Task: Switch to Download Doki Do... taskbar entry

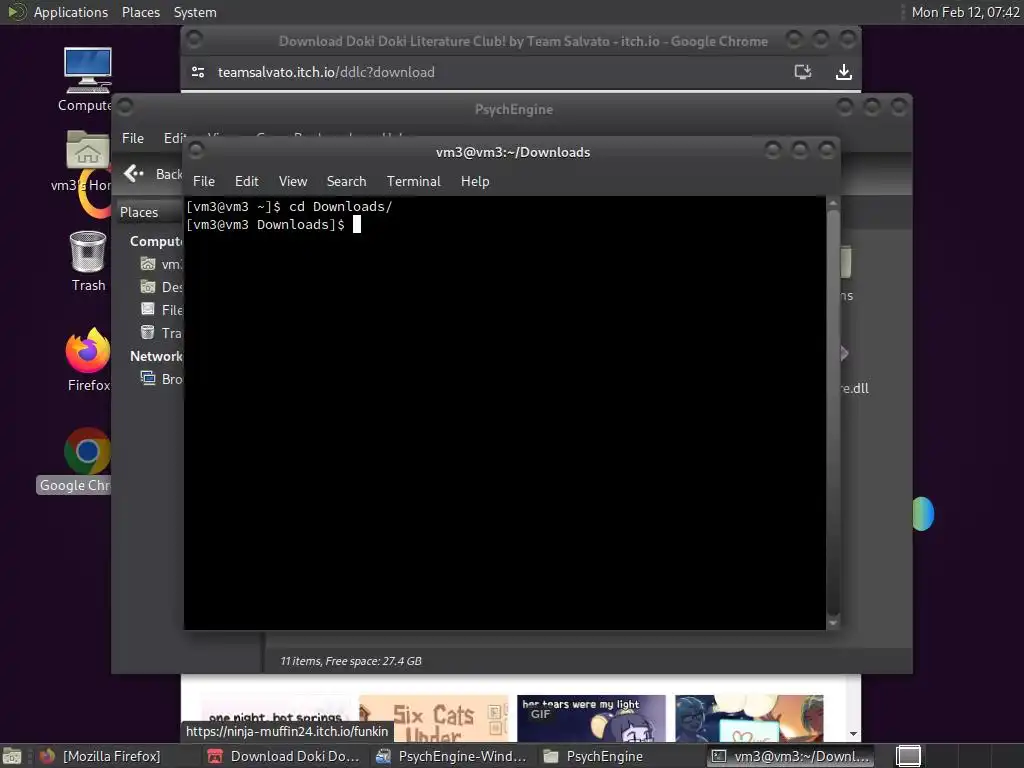Action: 283,756
